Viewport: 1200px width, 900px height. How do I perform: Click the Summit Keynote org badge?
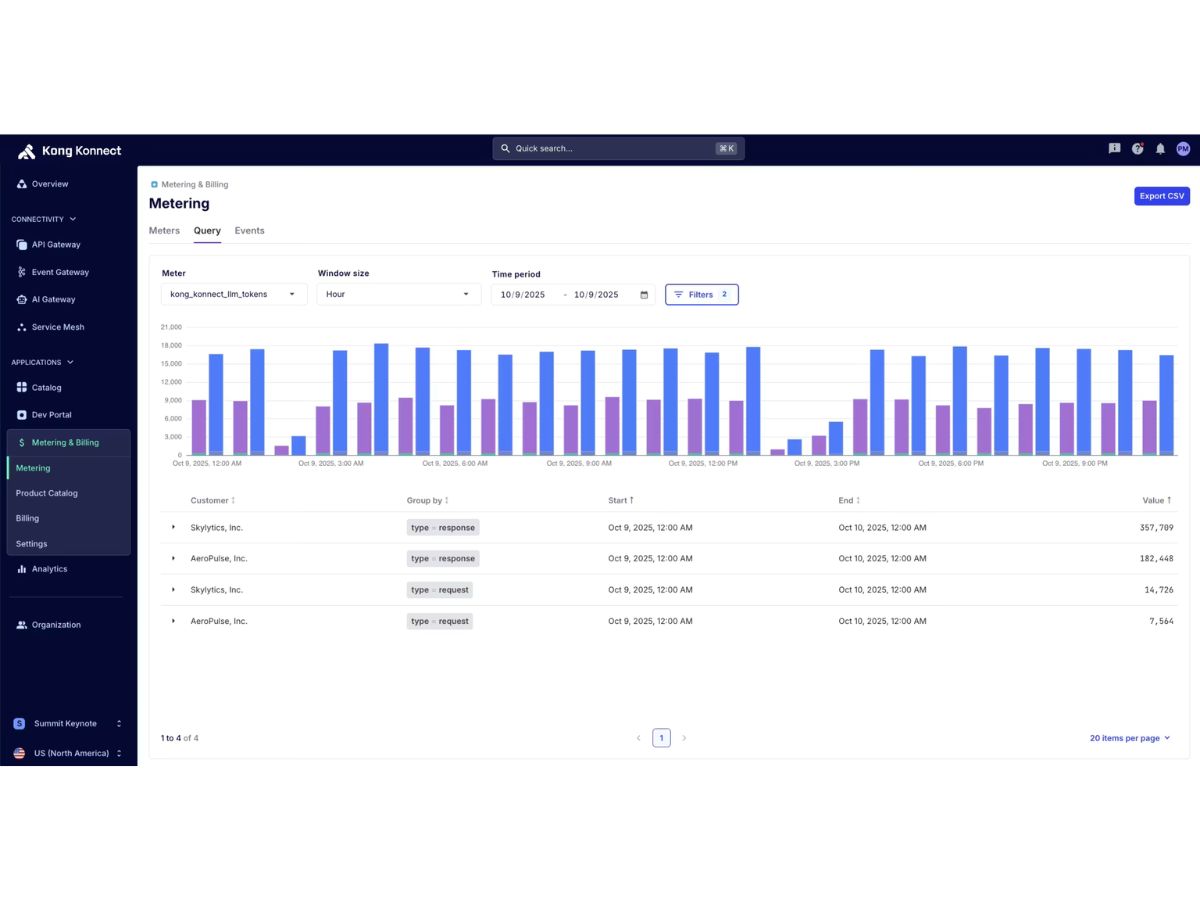pyautogui.click(x=19, y=723)
